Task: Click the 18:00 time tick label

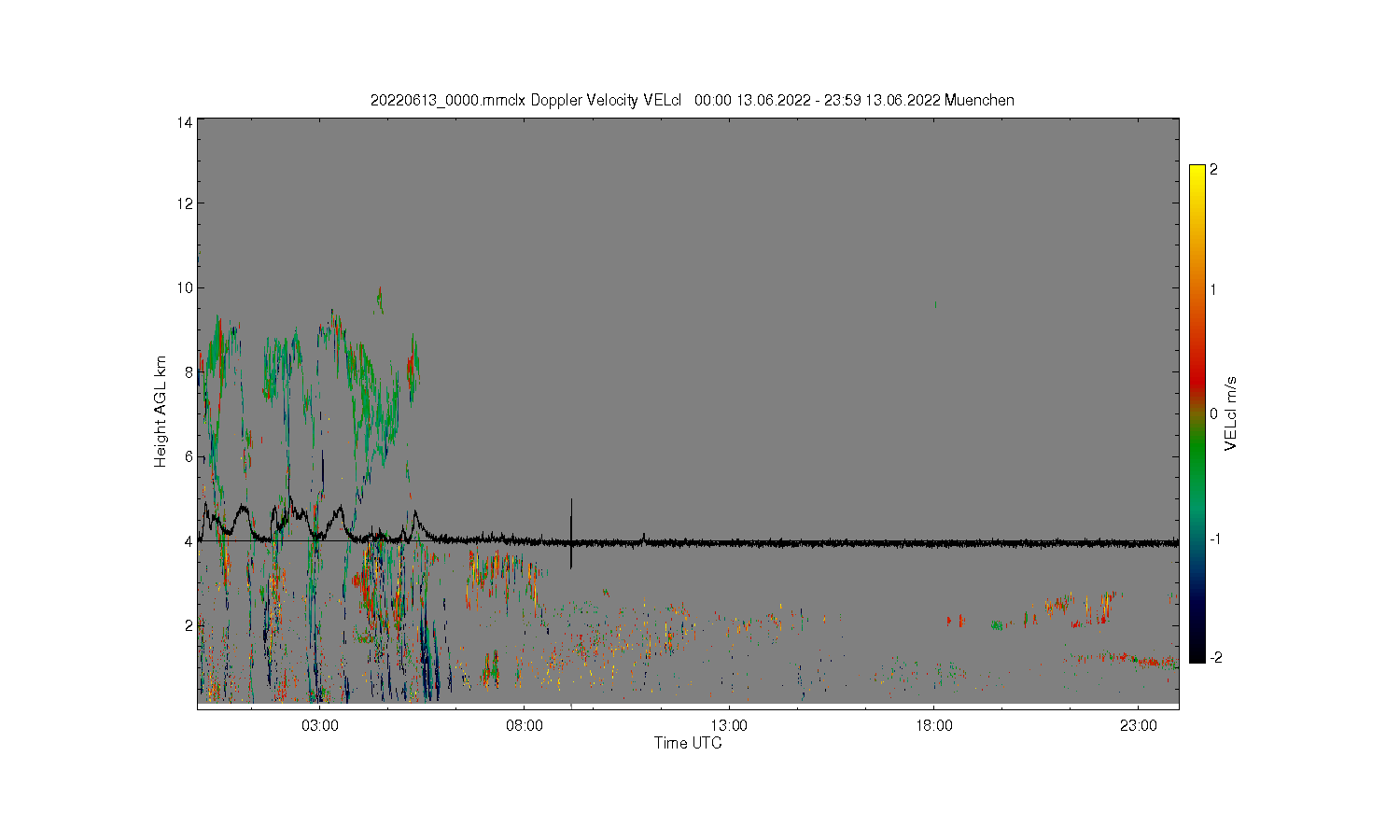Action: [x=933, y=726]
